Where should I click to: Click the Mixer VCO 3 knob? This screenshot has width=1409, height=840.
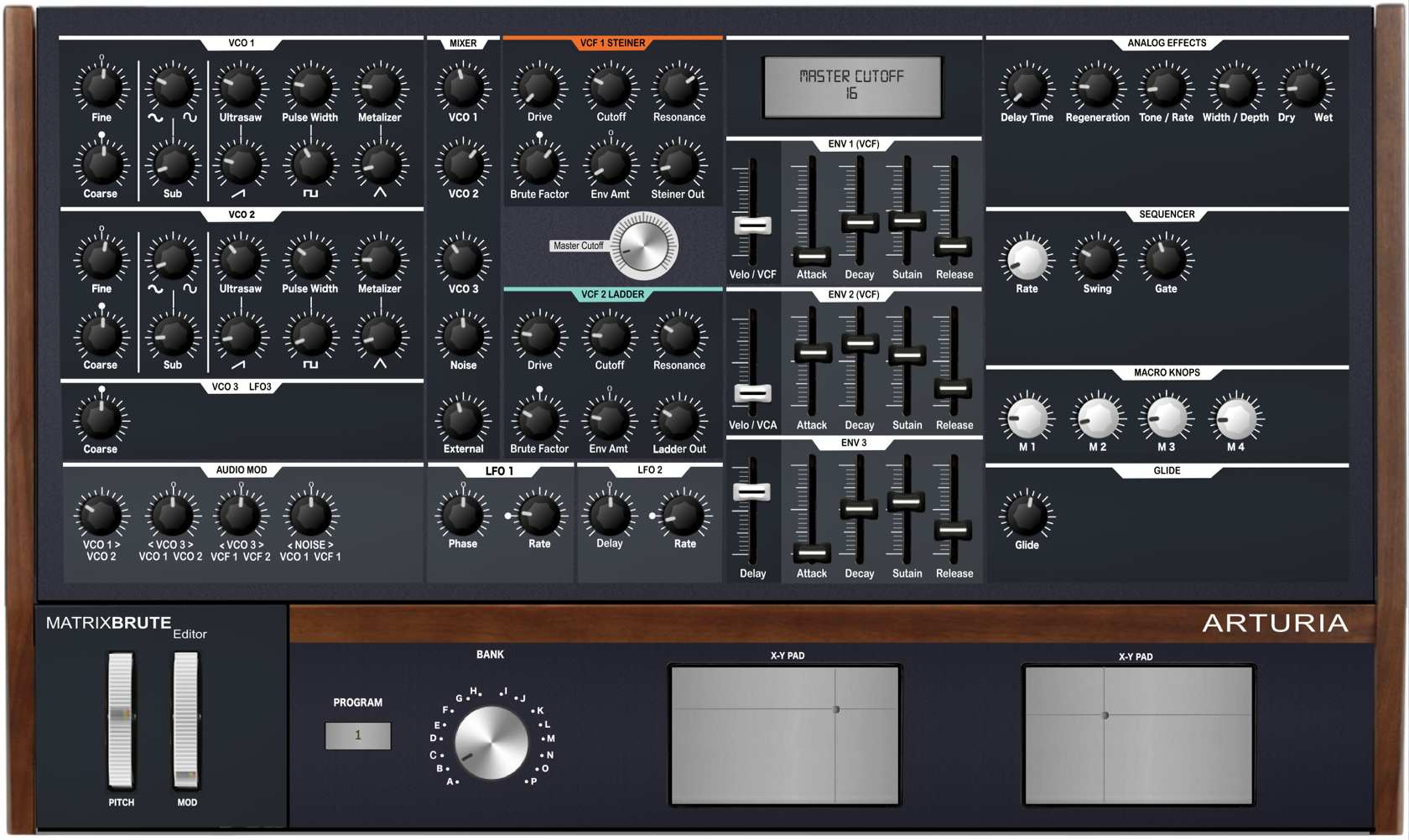(x=463, y=258)
